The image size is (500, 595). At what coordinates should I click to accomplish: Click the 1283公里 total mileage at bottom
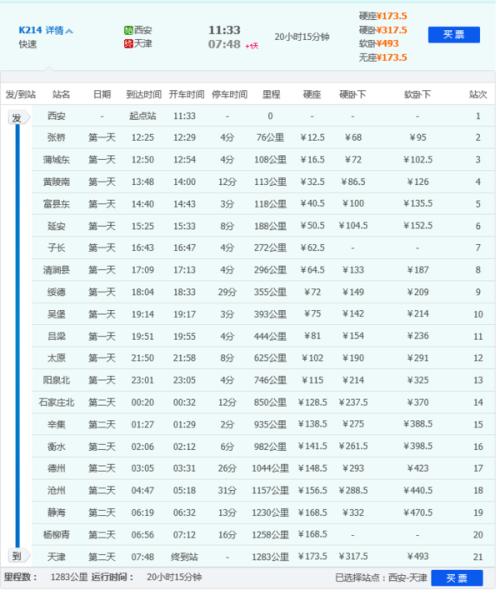pos(69,577)
